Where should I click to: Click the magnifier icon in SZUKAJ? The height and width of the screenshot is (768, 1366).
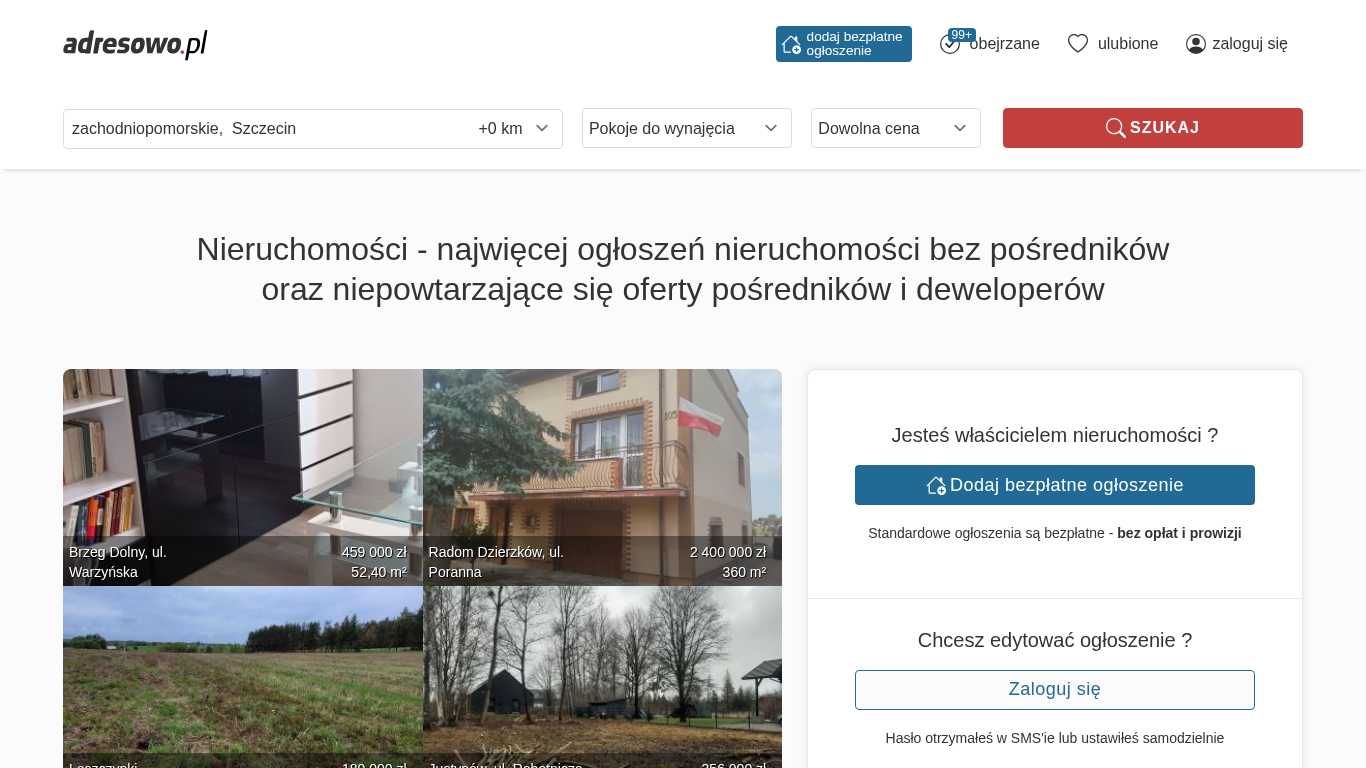click(x=1115, y=128)
